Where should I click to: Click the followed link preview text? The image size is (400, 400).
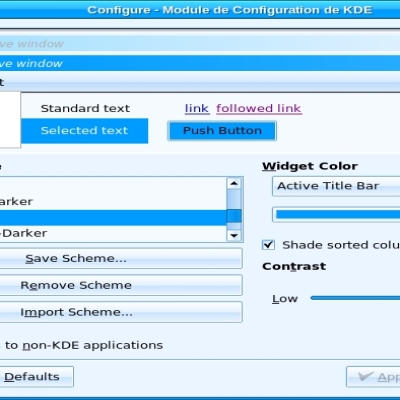(x=259, y=108)
